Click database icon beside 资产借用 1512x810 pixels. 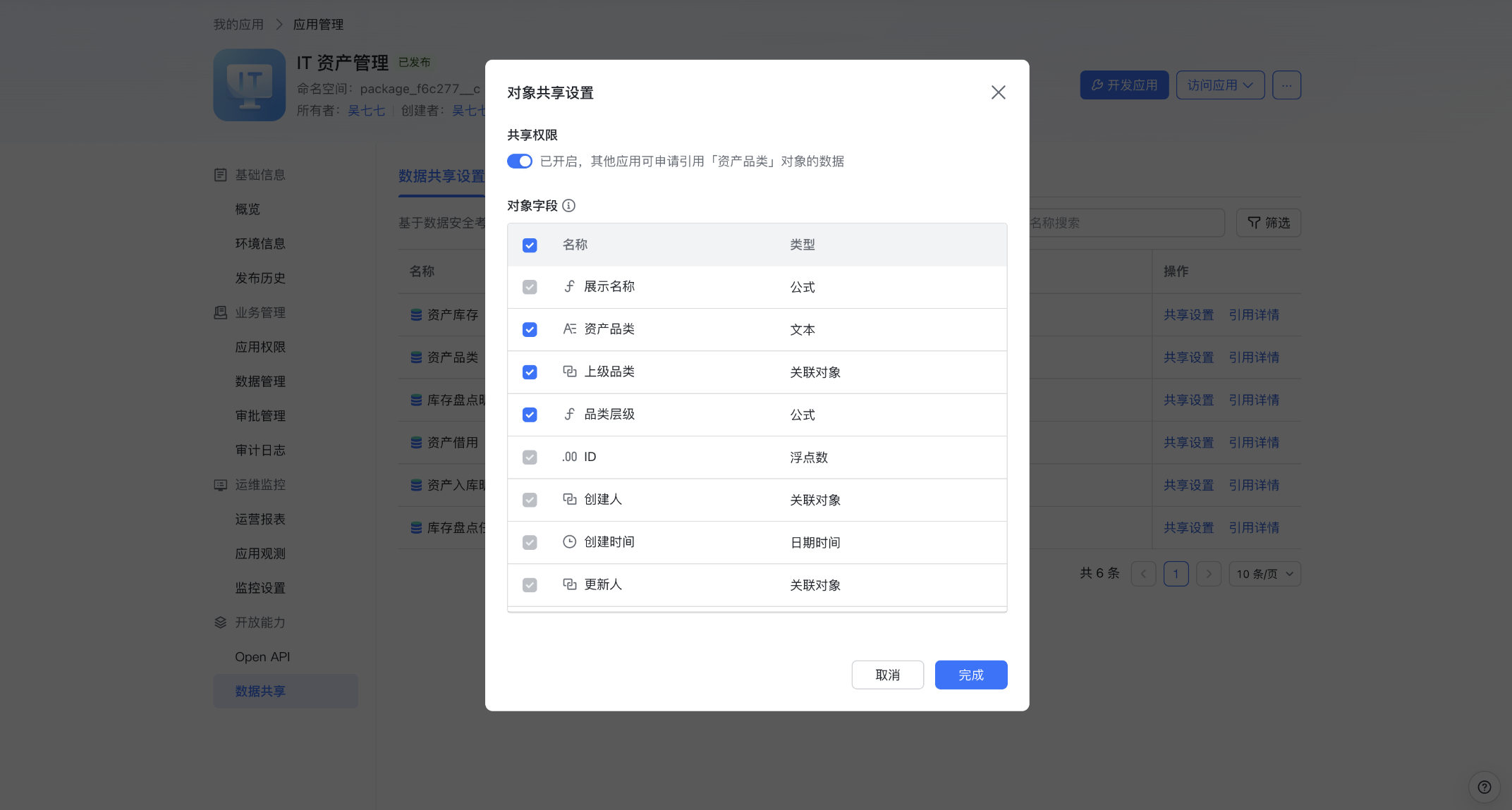click(416, 443)
